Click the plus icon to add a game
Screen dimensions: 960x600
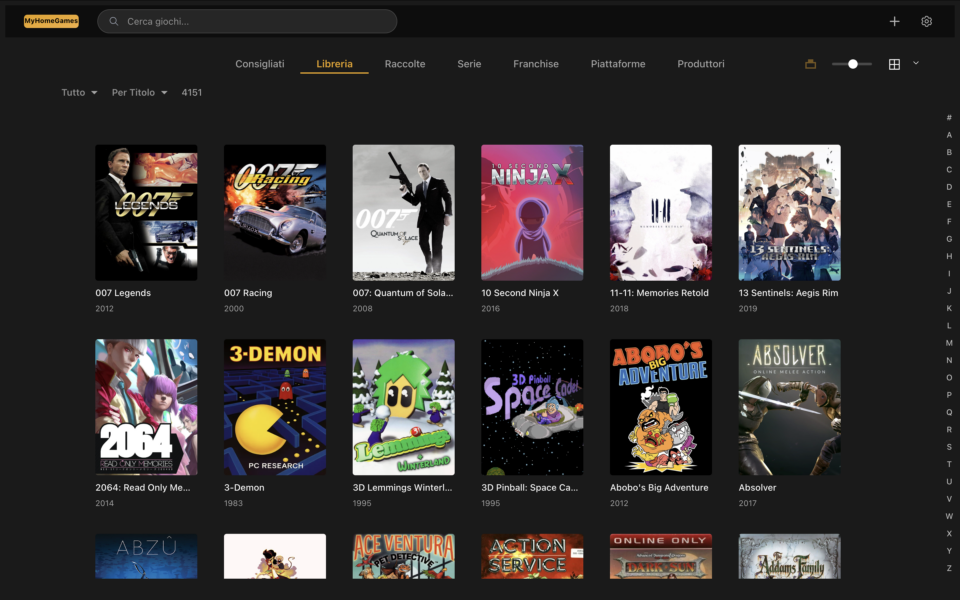(x=894, y=21)
